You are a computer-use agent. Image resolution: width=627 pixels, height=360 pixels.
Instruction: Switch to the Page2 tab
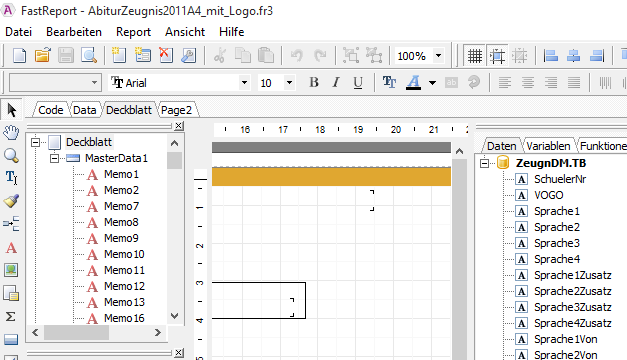pyautogui.click(x=176, y=110)
